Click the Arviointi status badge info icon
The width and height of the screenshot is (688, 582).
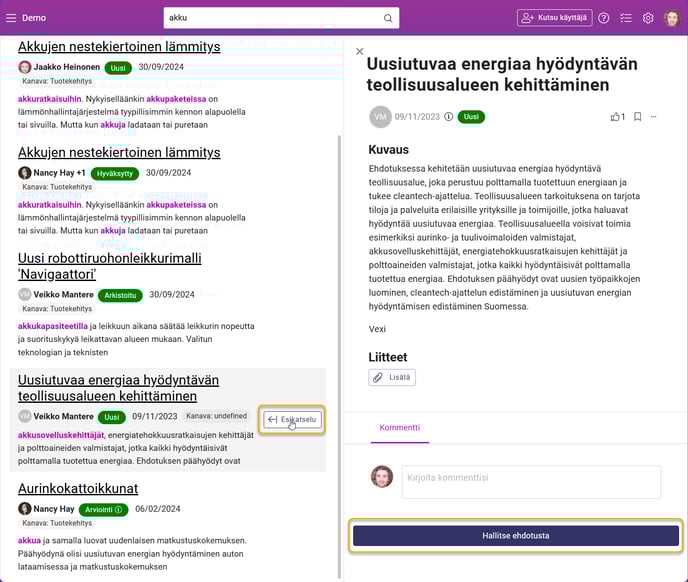(x=118, y=510)
